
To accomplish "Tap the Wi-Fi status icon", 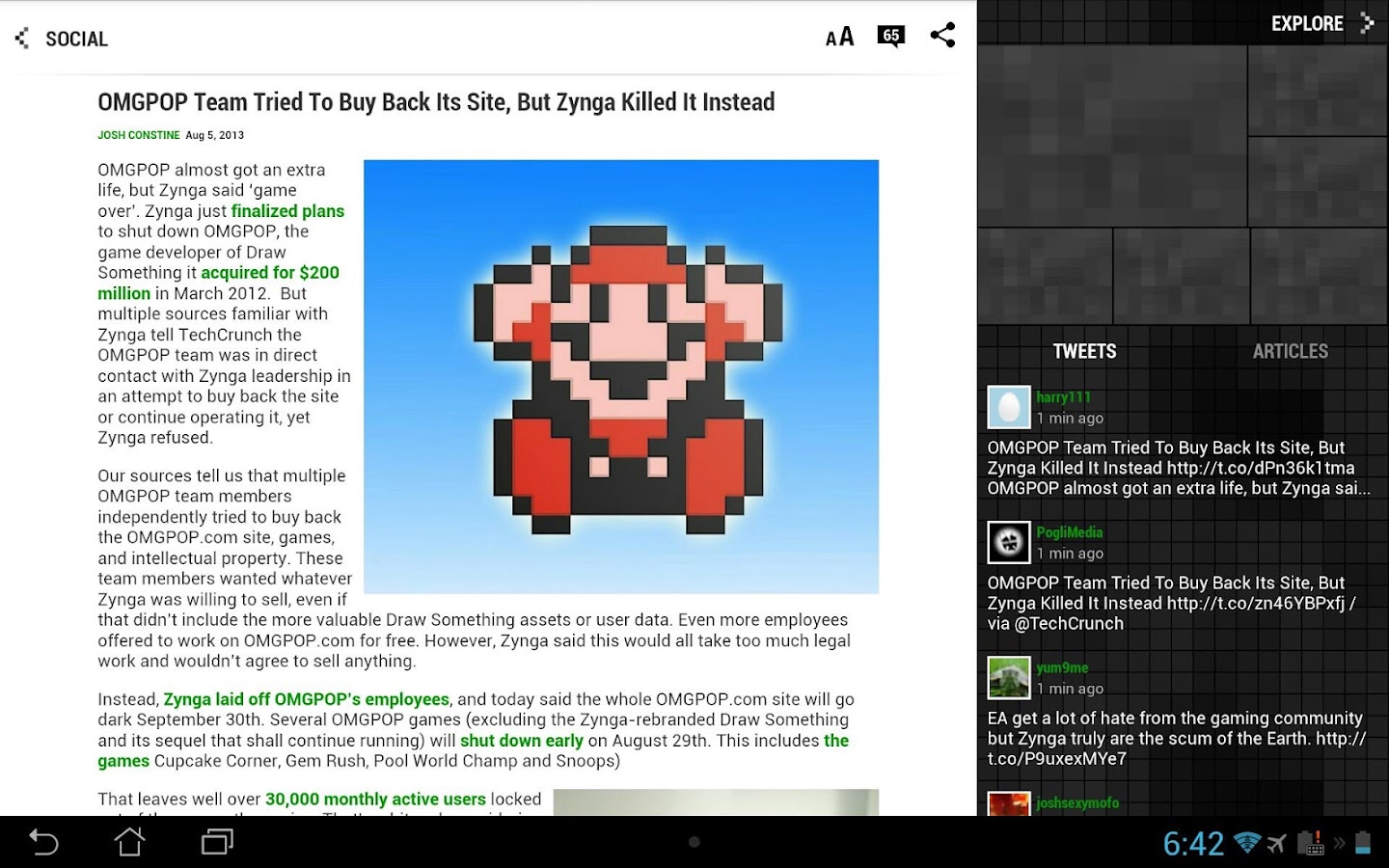I will point(1249,841).
